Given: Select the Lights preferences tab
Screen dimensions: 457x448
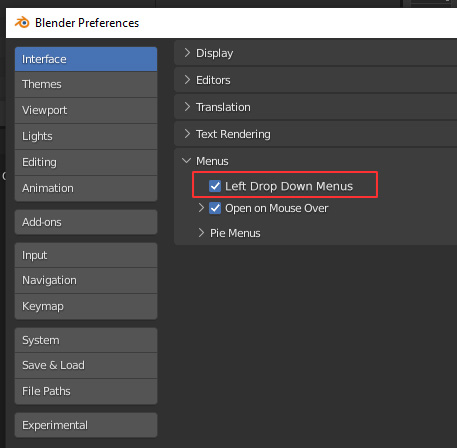Looking at the screenshot, I should coord(86,136).
